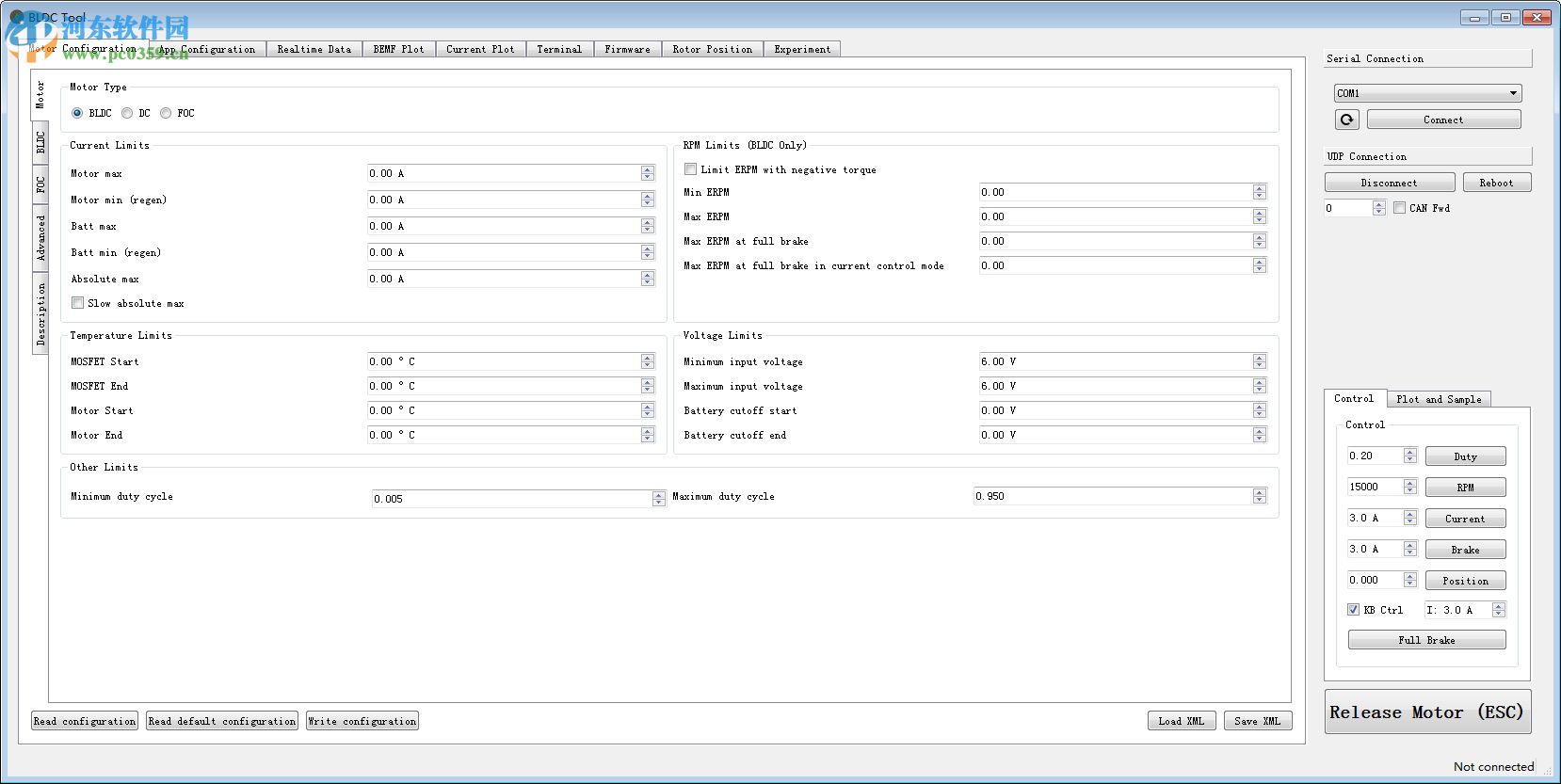Click the Brake control button
The height and width of the screenshot is (784, 1561).
pyautogui.click(x=1465, y=550)
